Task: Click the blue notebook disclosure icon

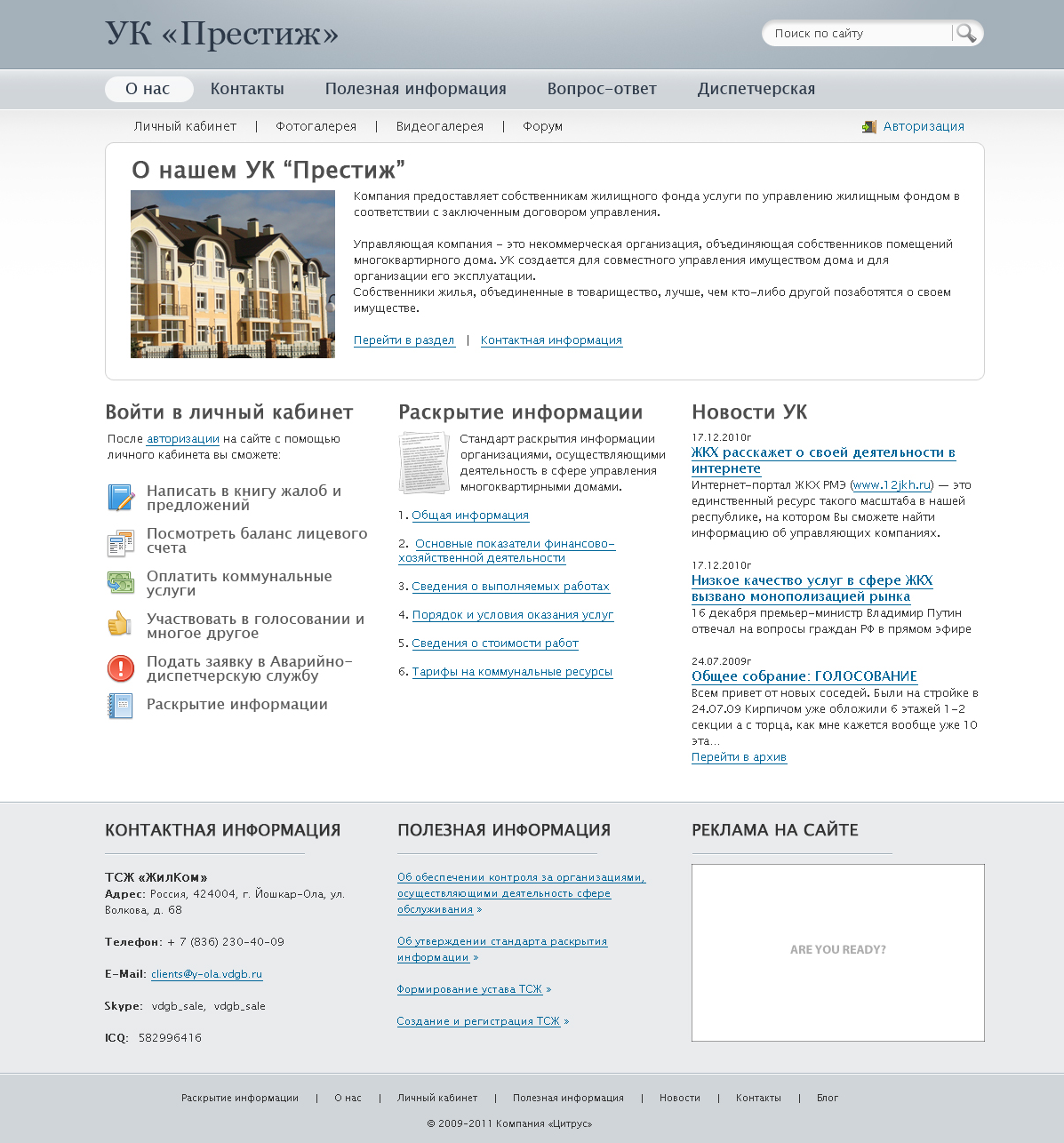Action: tap(120, 706)
